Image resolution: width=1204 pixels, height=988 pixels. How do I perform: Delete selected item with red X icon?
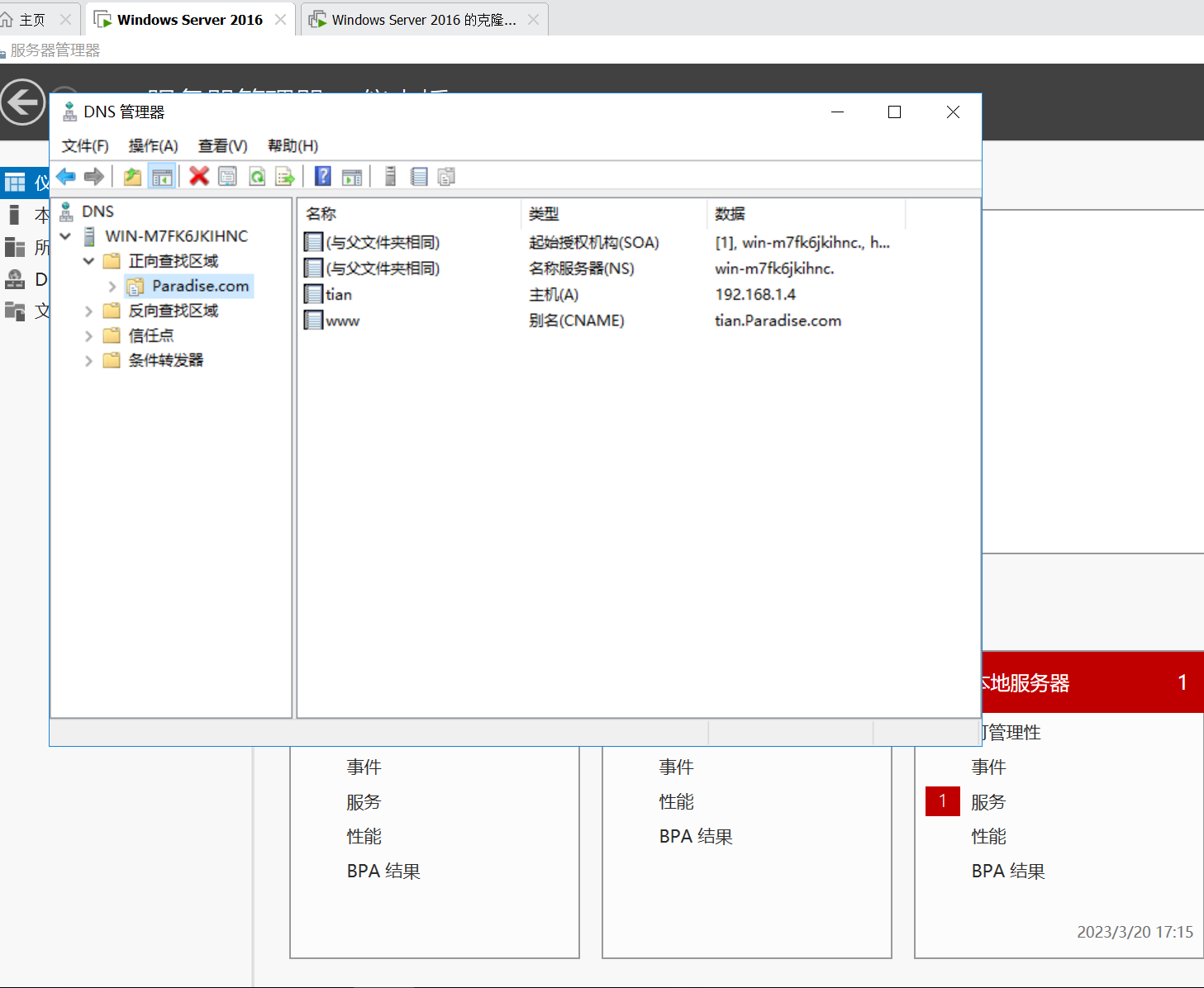199,176
